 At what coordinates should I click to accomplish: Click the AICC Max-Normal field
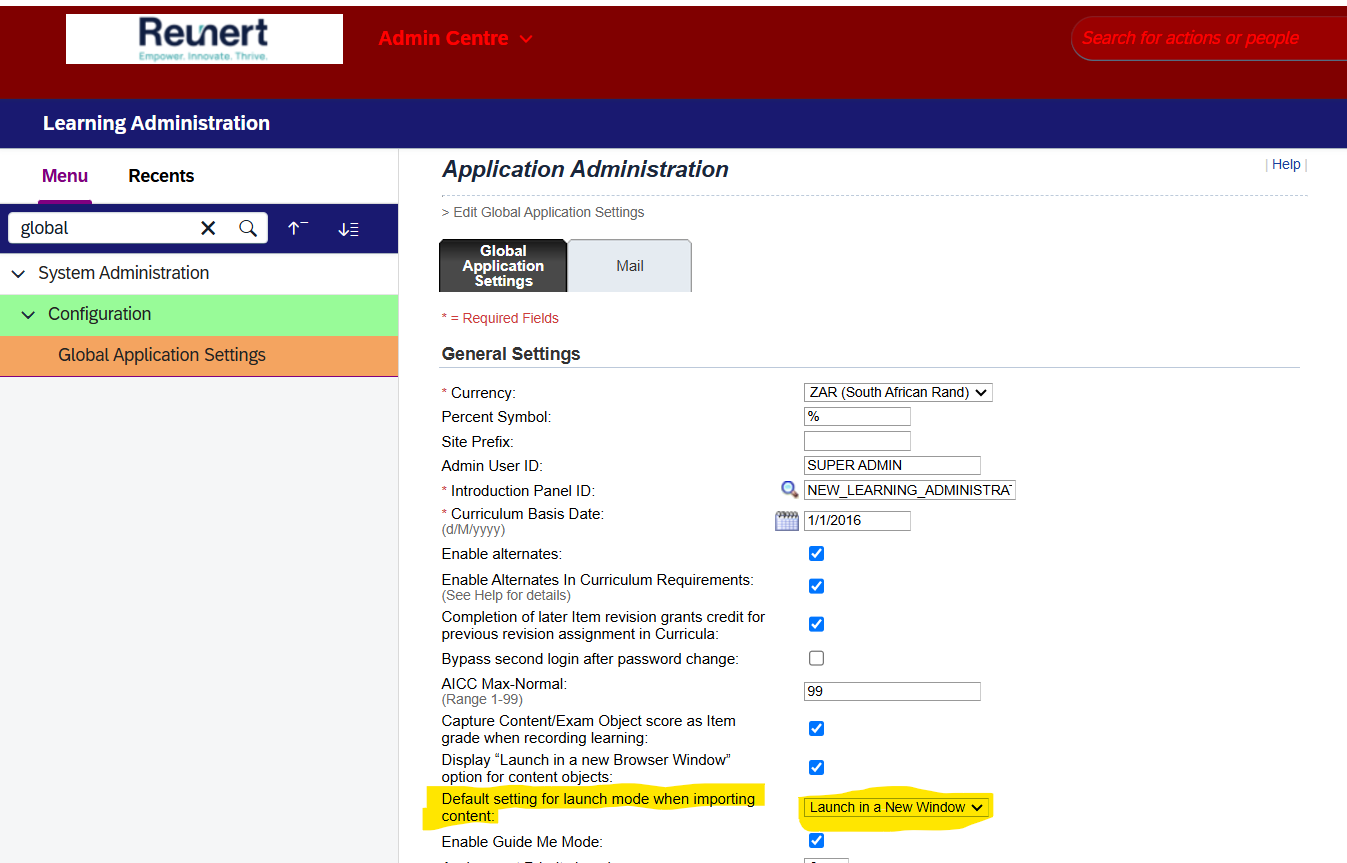(892, 691)
